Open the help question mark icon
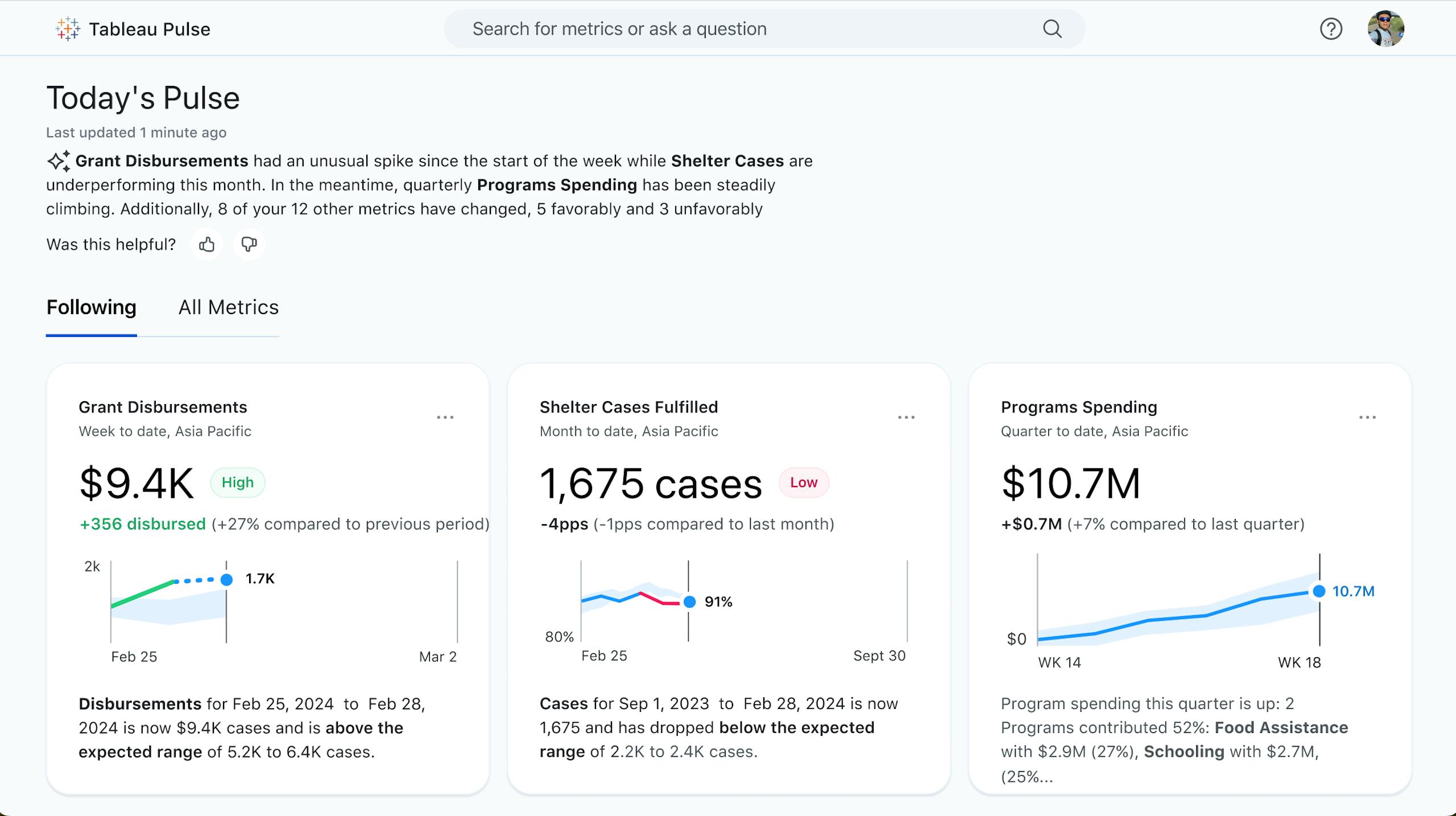1456x816 pixels. [1331, 29]
